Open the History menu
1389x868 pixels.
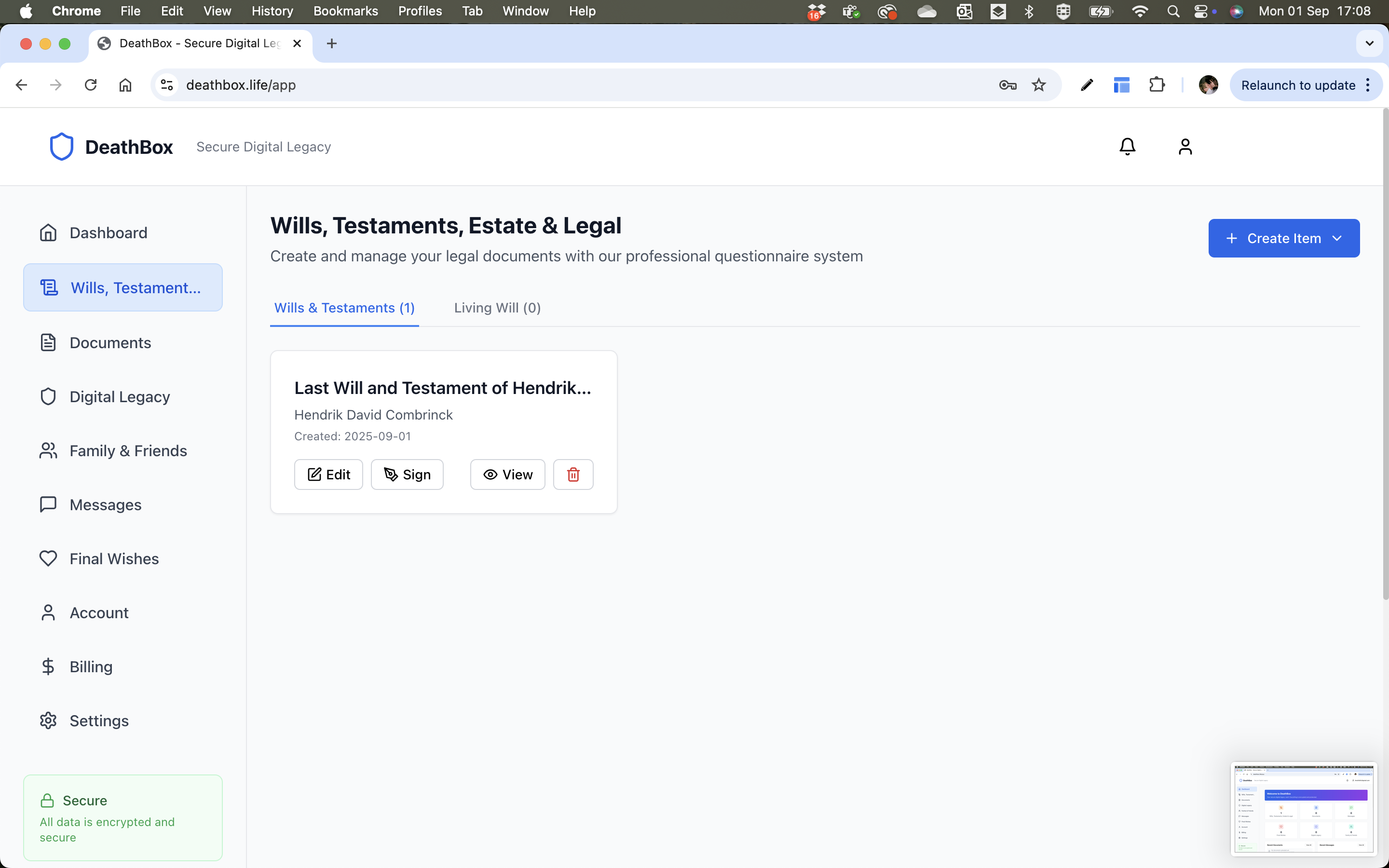pos(272,11)
